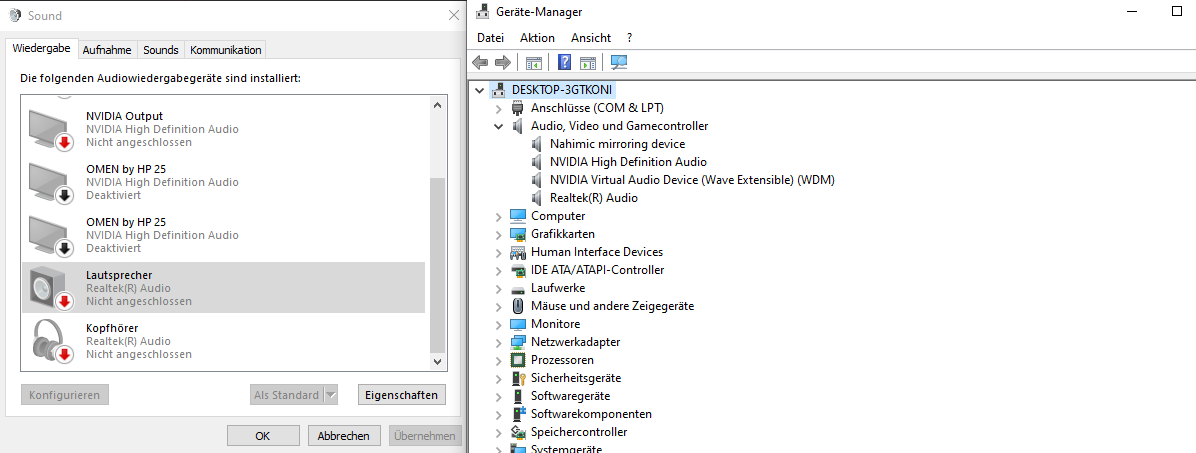Select first deactivated OMEN by HP 25 entry
This screenshot has height=453, width=1196.
223,182
